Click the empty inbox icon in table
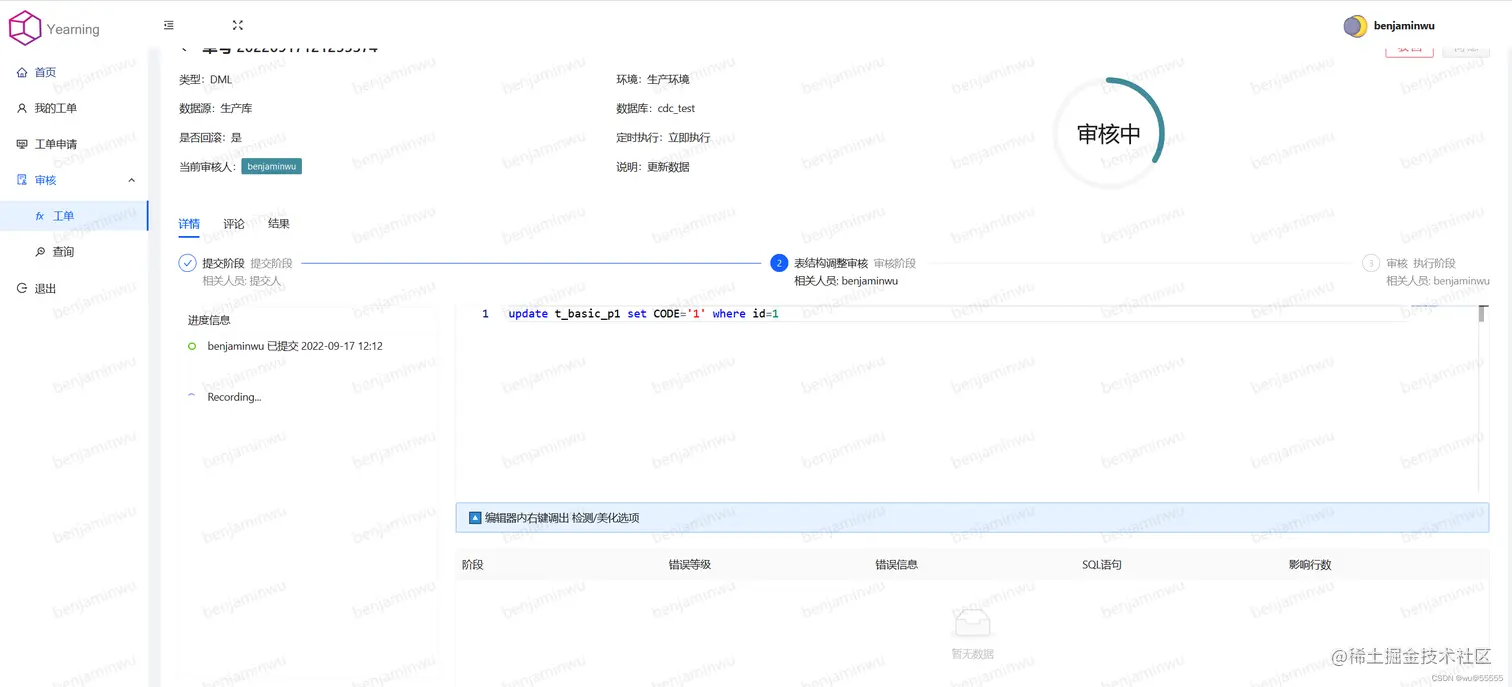The width and height of the screenshot is (1512, 687). point(972,623)
